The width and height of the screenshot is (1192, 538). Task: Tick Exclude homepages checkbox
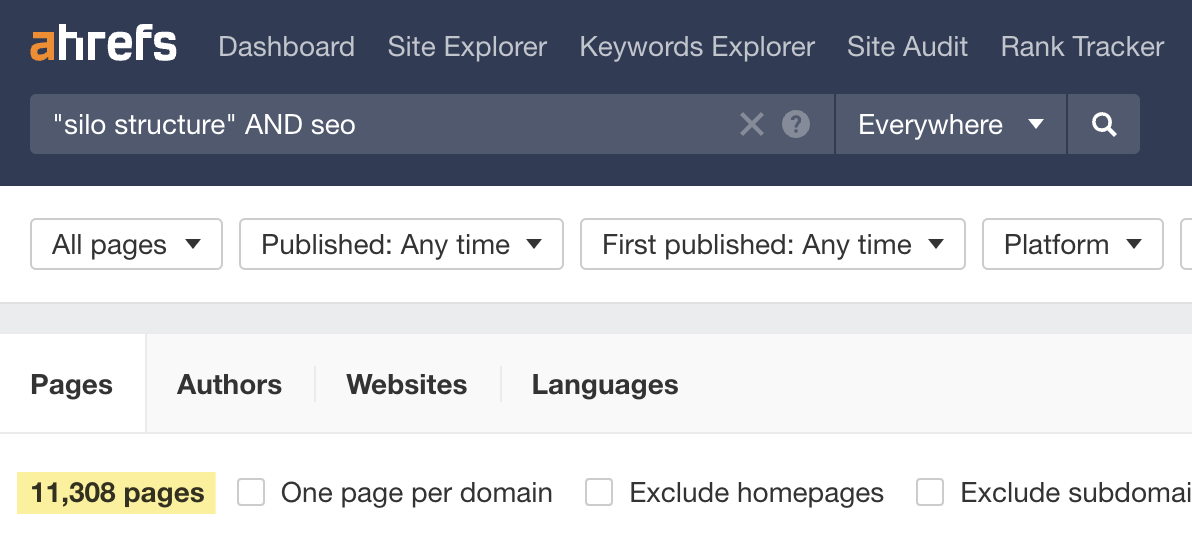599,492
